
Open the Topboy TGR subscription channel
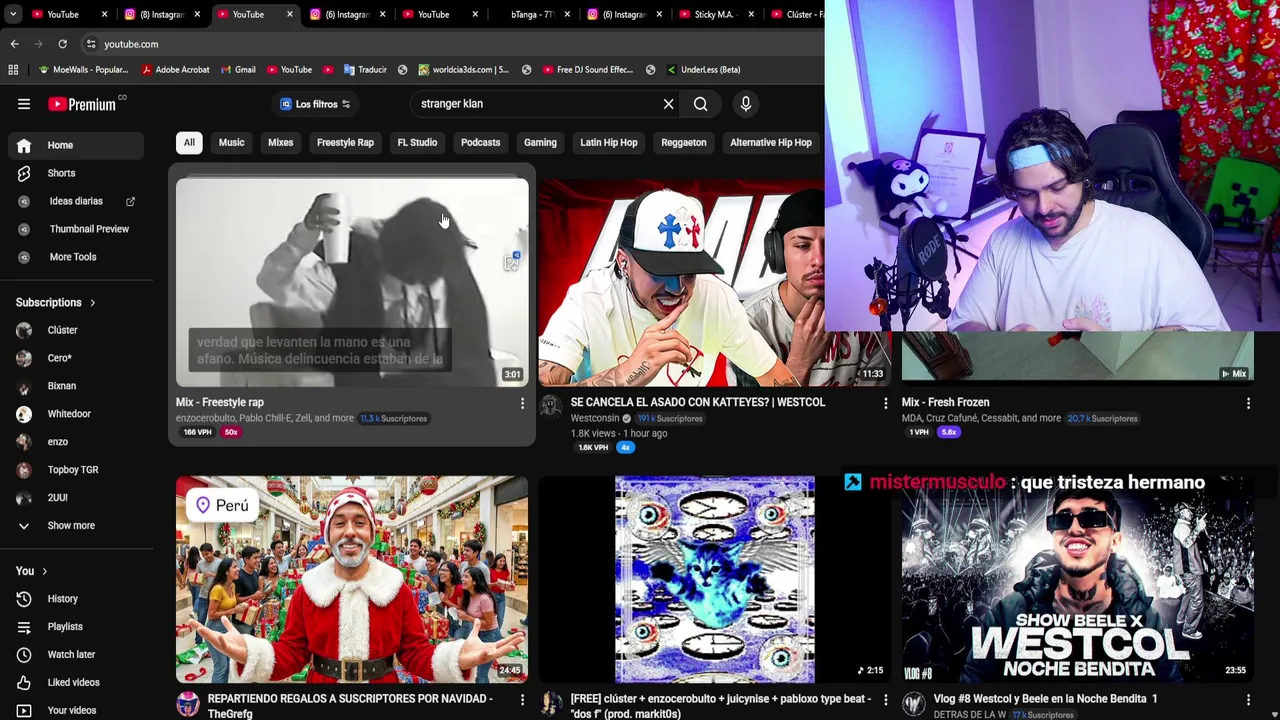point(76,470)
